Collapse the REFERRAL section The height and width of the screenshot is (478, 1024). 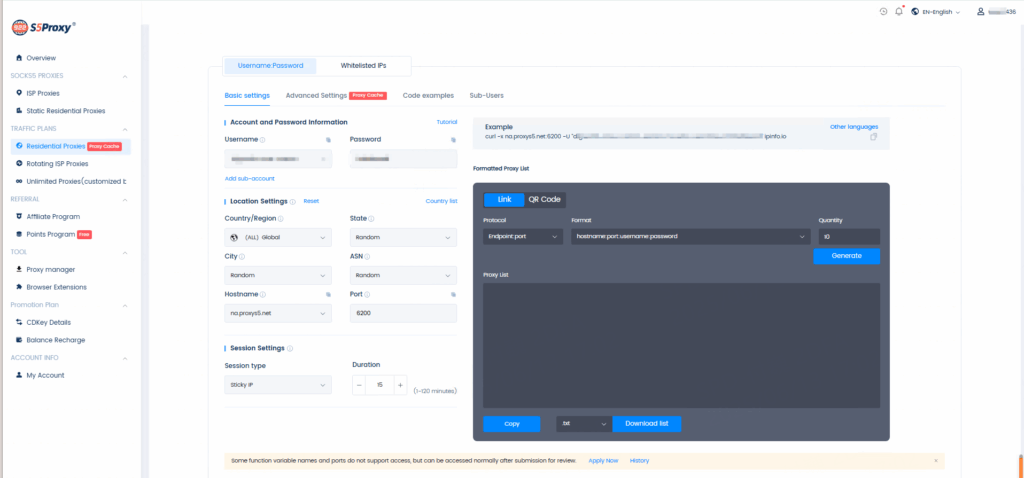pos(125,200)
